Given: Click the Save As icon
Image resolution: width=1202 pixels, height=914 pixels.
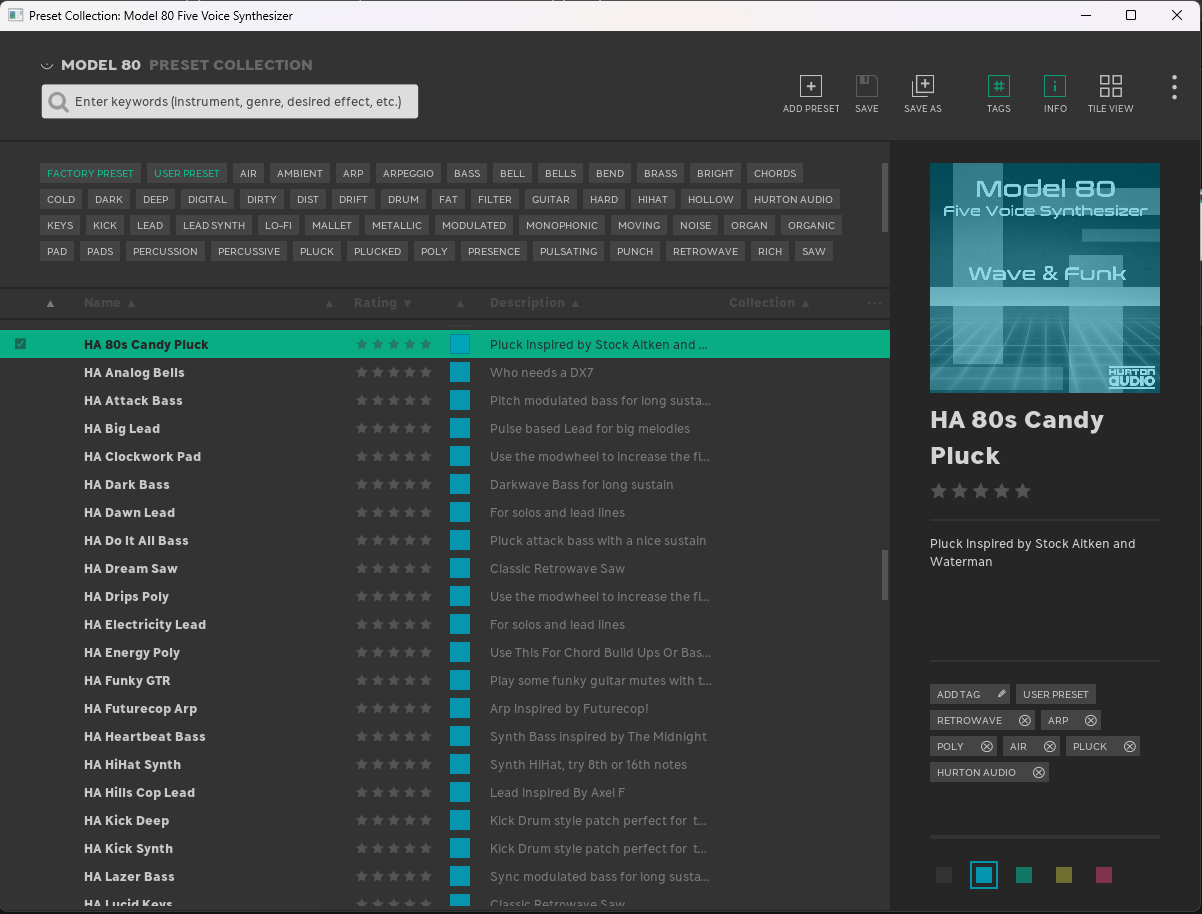Looking at the screenshot, I should pyautogui.click(x=922, y=86).
